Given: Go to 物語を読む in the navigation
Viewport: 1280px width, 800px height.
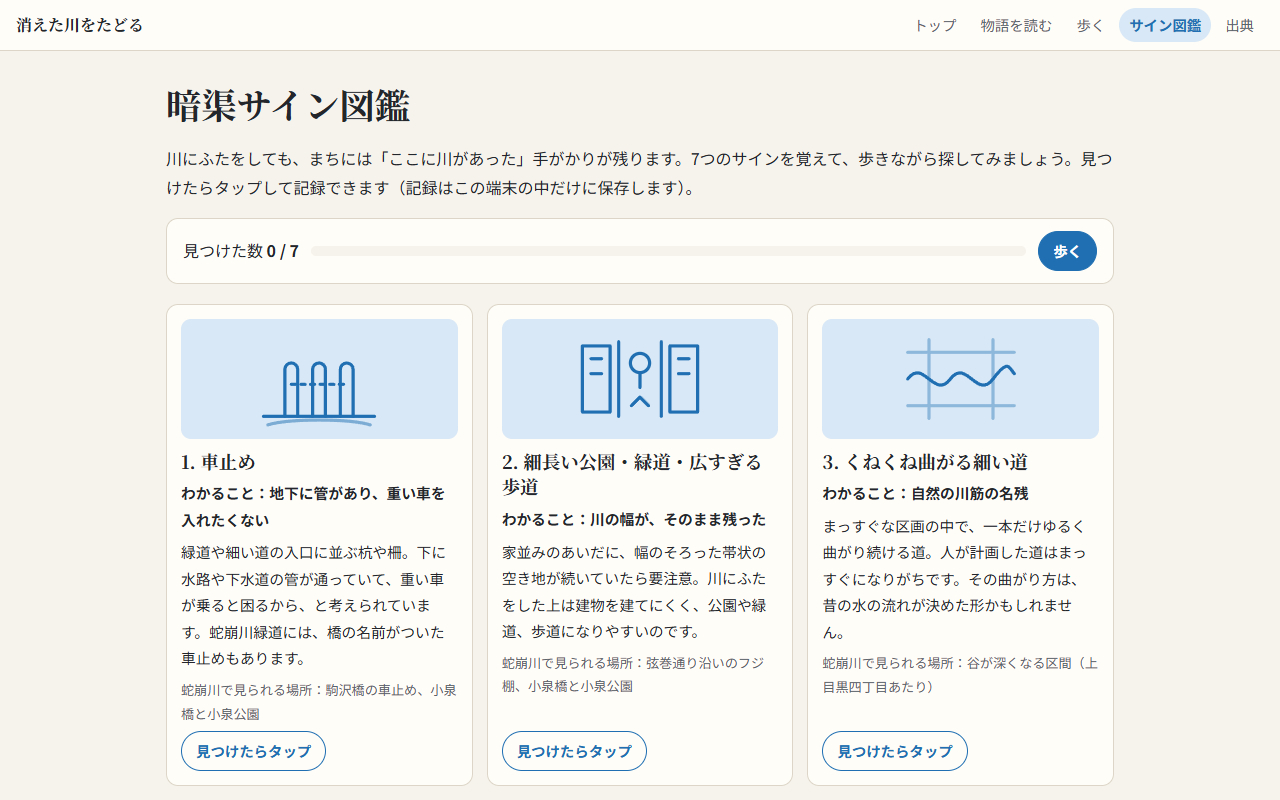Looking at the screenshot, I should point(1016,25).
